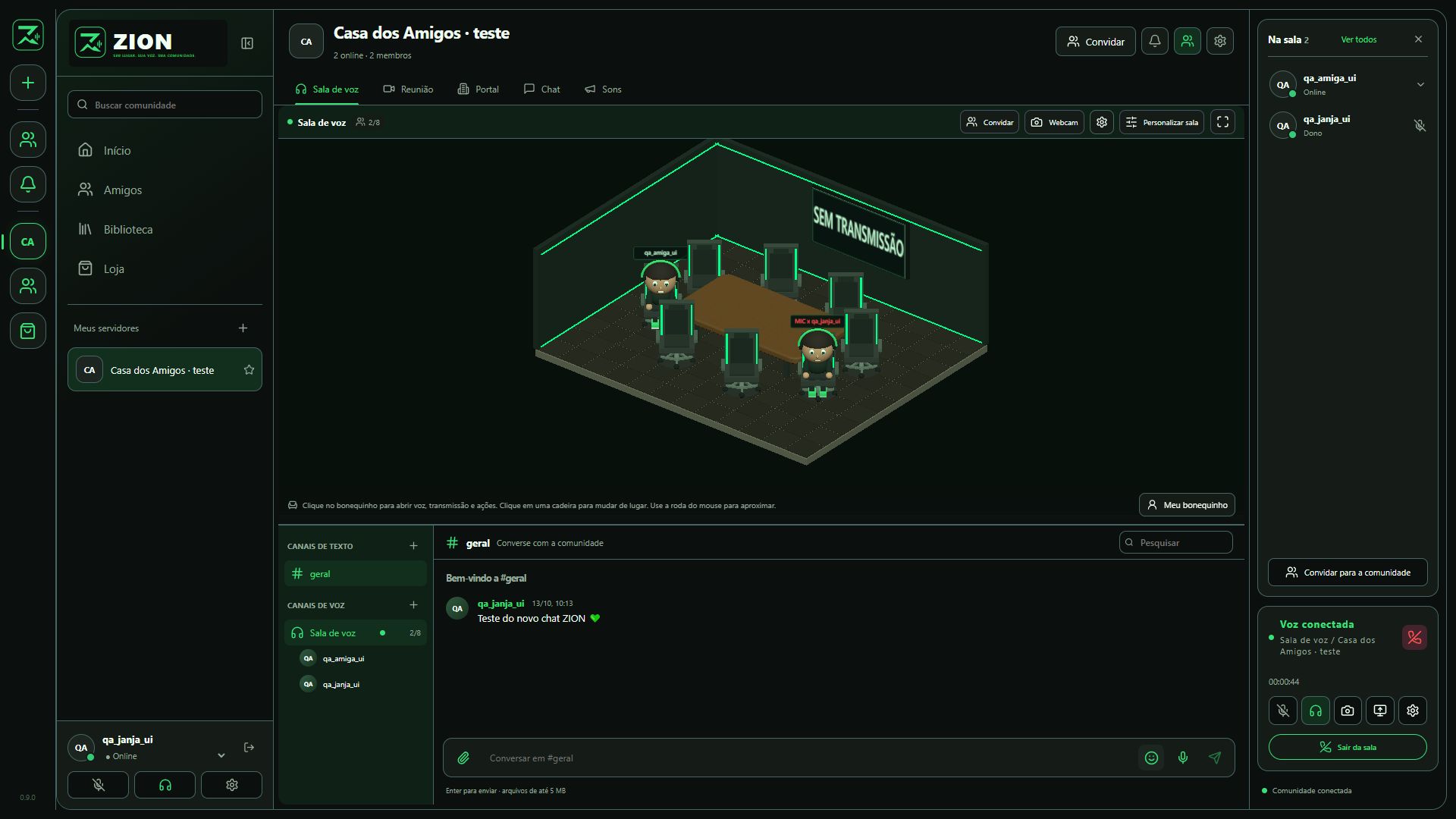Open community settings gear in the header
Viewport: 1456px width, 819px height.
pos(1220,41)
